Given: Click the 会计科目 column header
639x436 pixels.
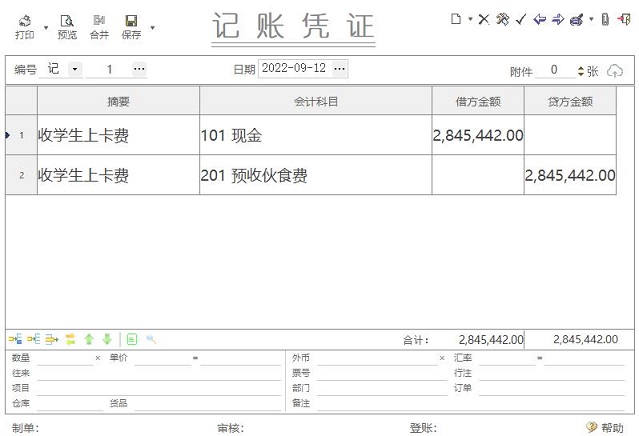Looking at the screenshot, I should click(316, 101).
